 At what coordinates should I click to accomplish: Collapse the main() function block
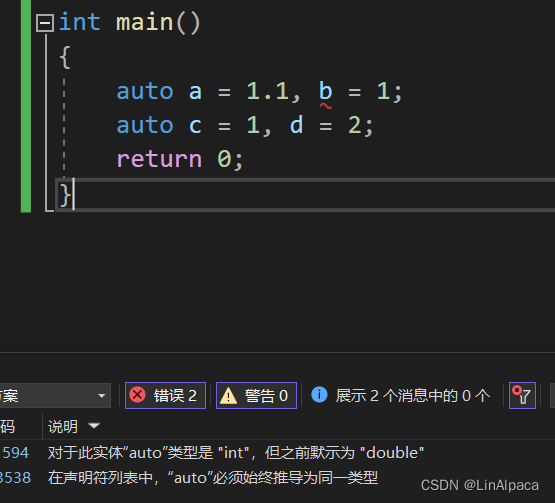(45, 23)
